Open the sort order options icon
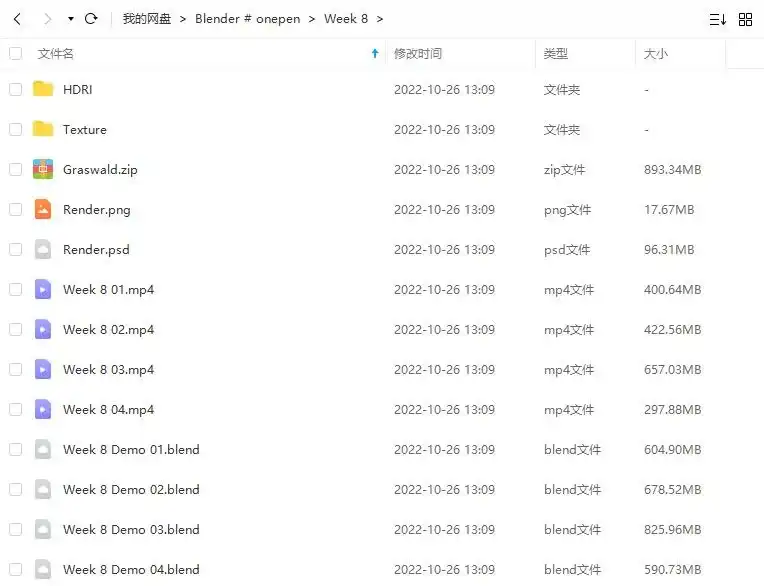764x586 pixels. (x=717, y=19)
